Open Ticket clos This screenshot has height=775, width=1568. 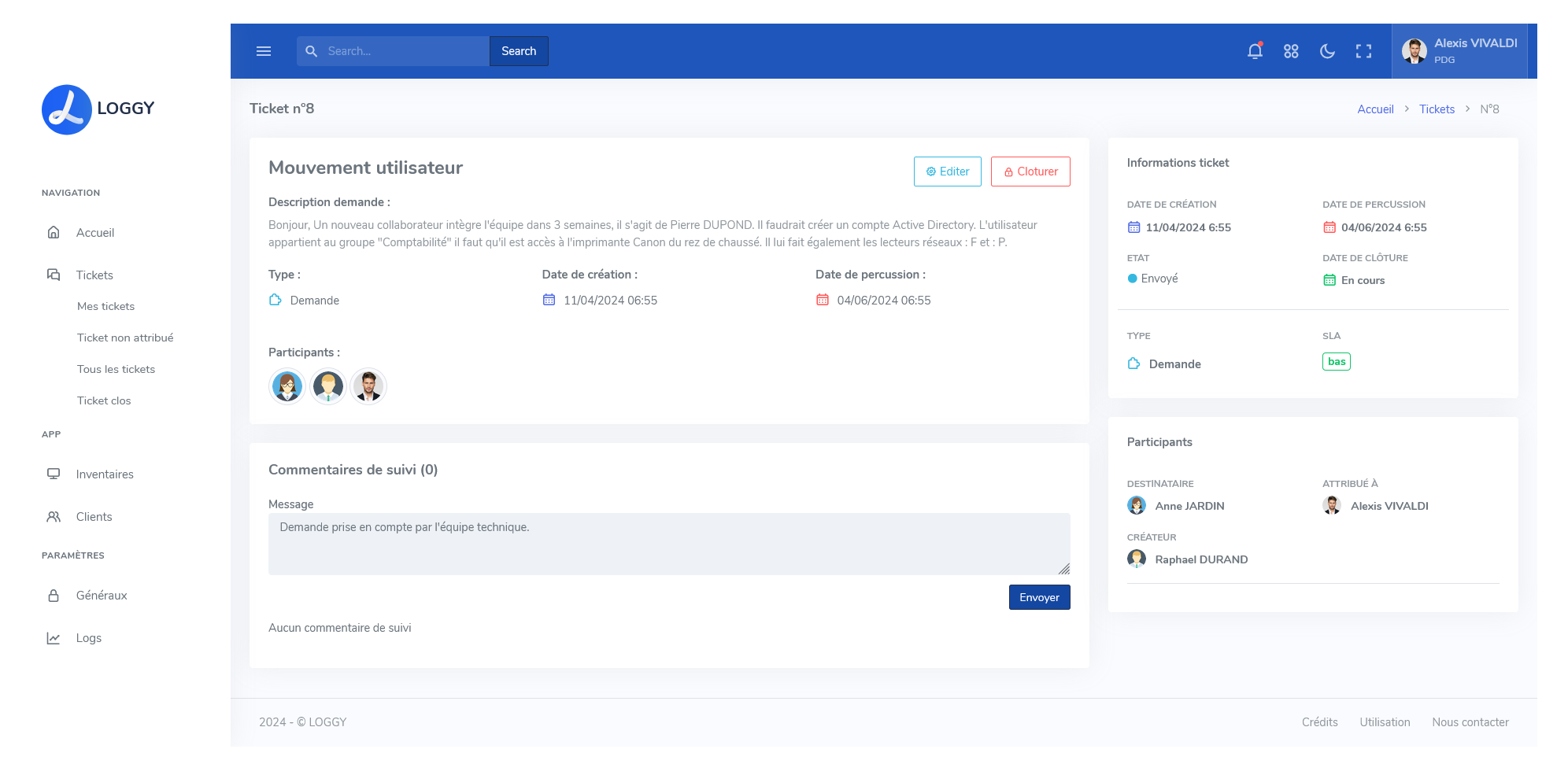pos(104,400)
